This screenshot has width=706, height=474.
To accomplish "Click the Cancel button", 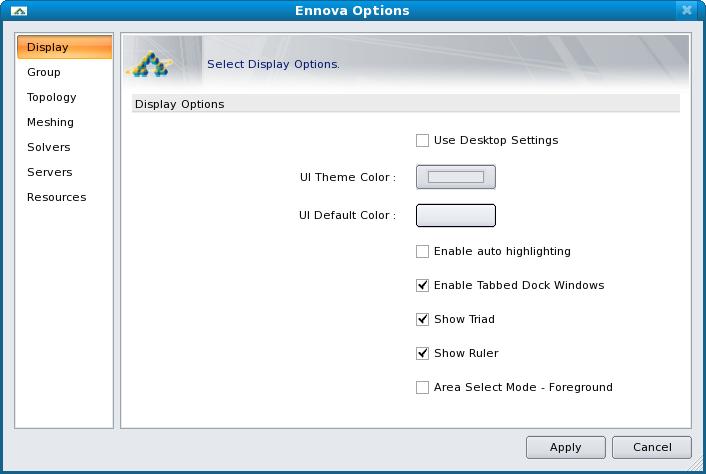I will pyautogui.click(x=651, y=447).
